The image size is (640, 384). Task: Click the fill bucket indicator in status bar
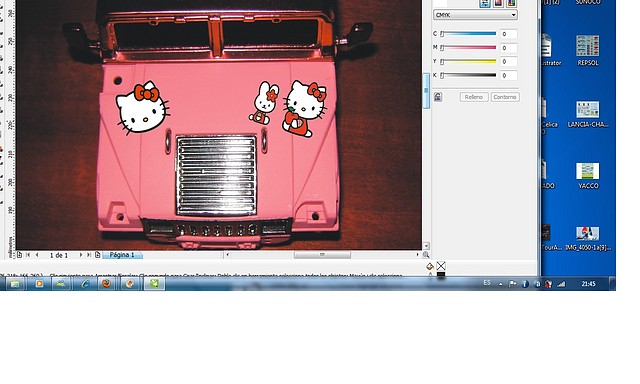tap(429, 266)
